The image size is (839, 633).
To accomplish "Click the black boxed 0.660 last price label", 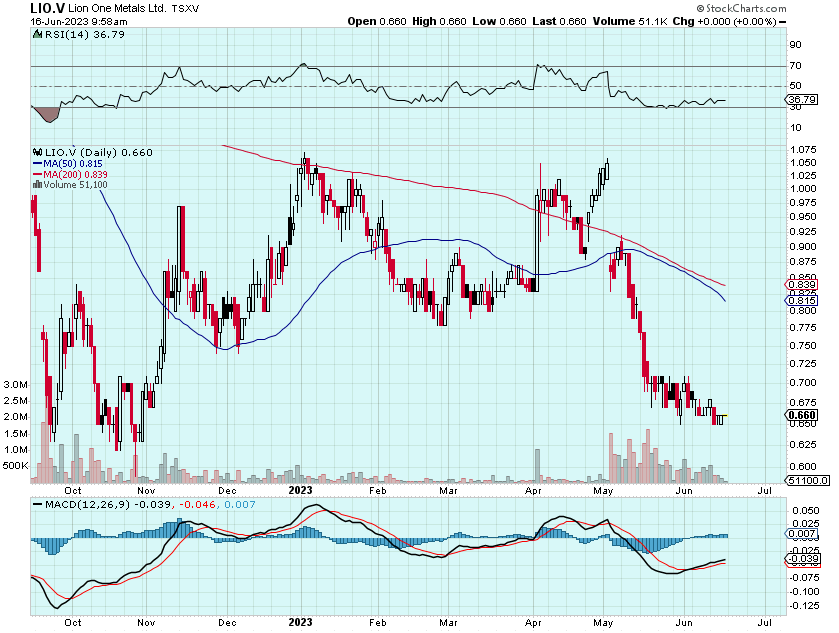I will pyautogui.click(x=802, y=415).
